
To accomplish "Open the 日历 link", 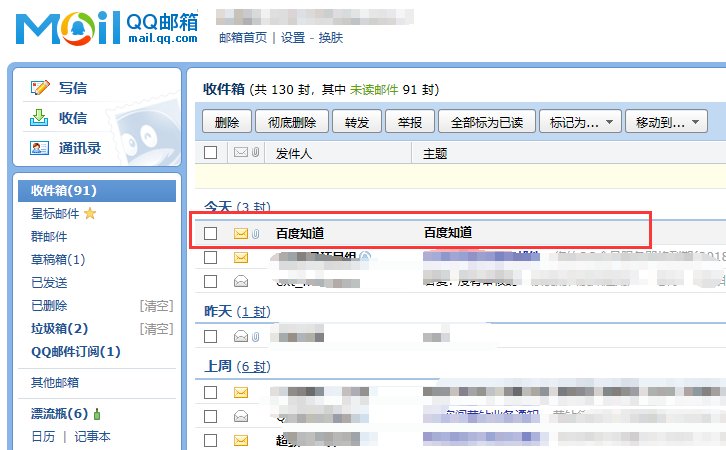I will (43, 437).
